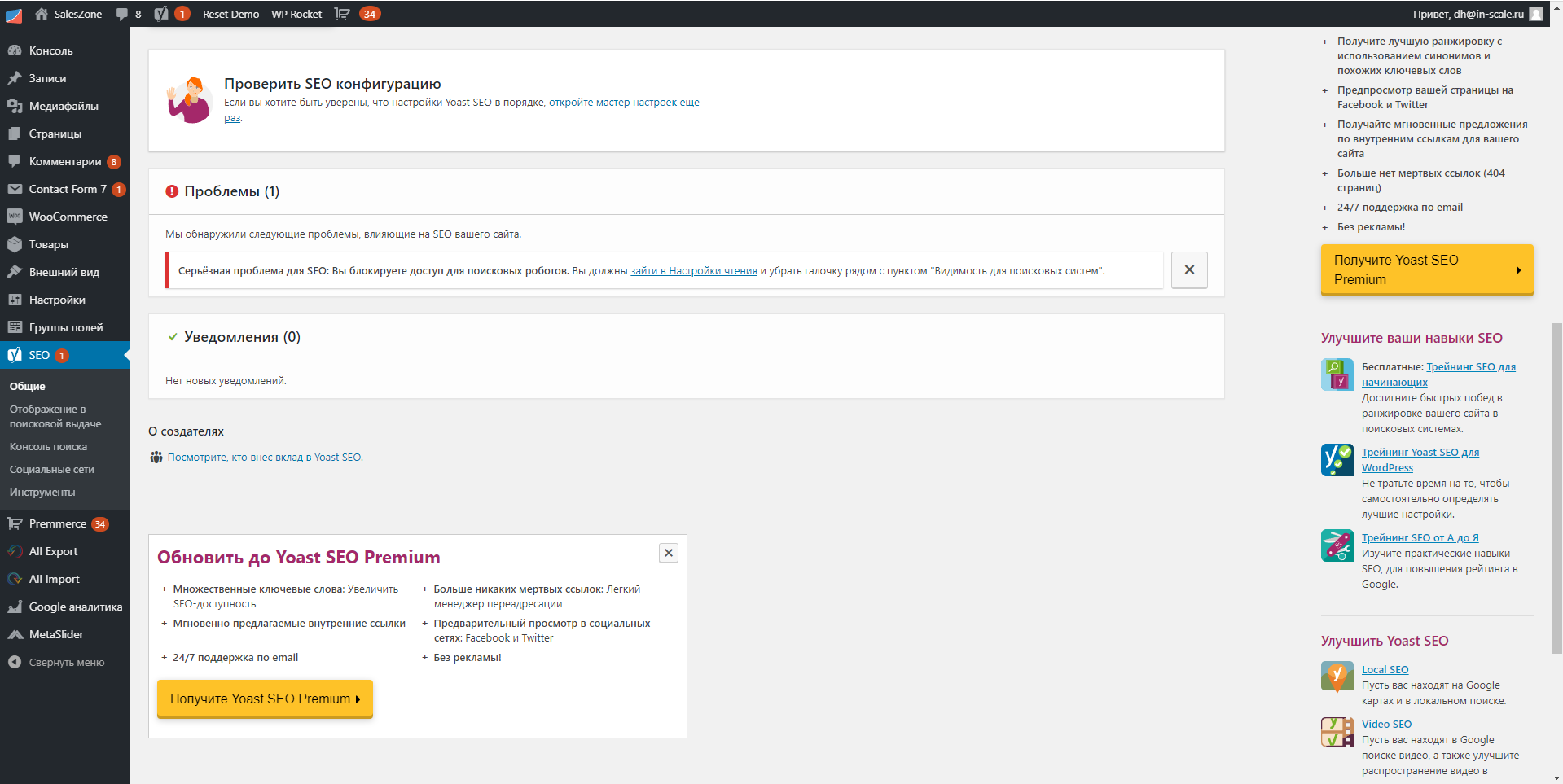Viewport: 1563px width, 784px height.
Task: Click the contributors group icon
Action: pos(156,458)
